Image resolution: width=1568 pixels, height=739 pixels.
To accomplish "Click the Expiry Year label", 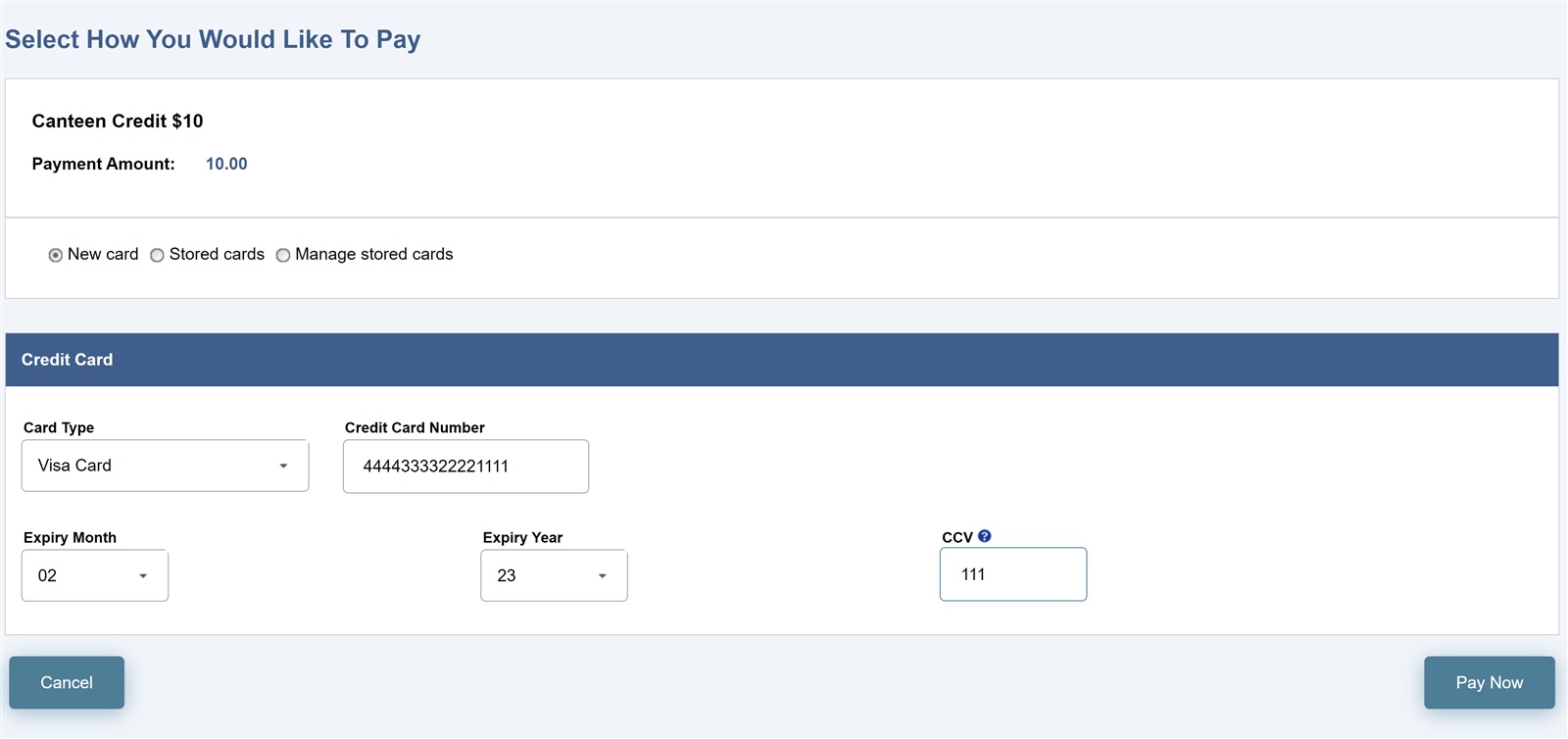I will [522, 537].
